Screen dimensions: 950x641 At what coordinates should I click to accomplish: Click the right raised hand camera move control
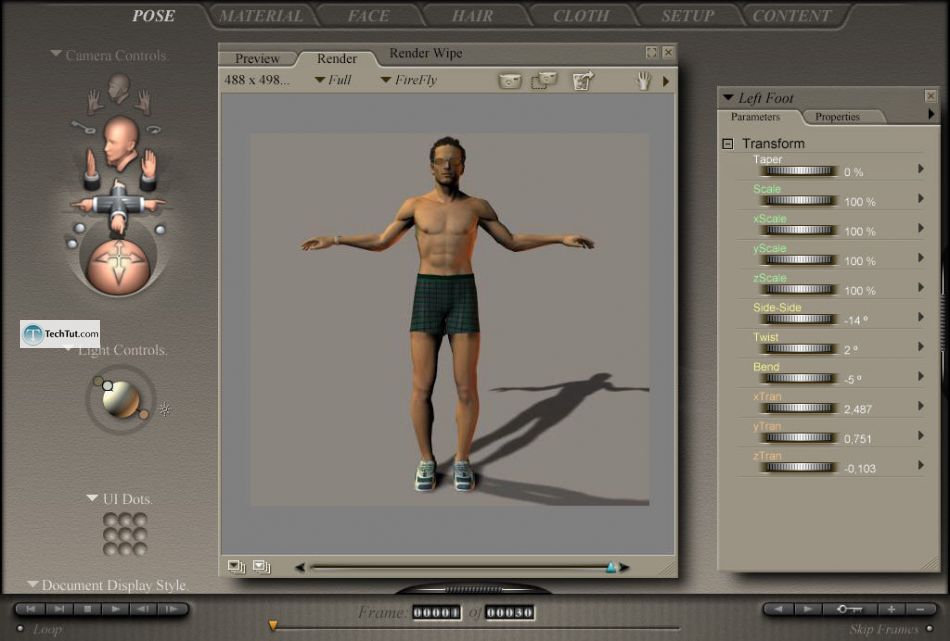point(148,170)
